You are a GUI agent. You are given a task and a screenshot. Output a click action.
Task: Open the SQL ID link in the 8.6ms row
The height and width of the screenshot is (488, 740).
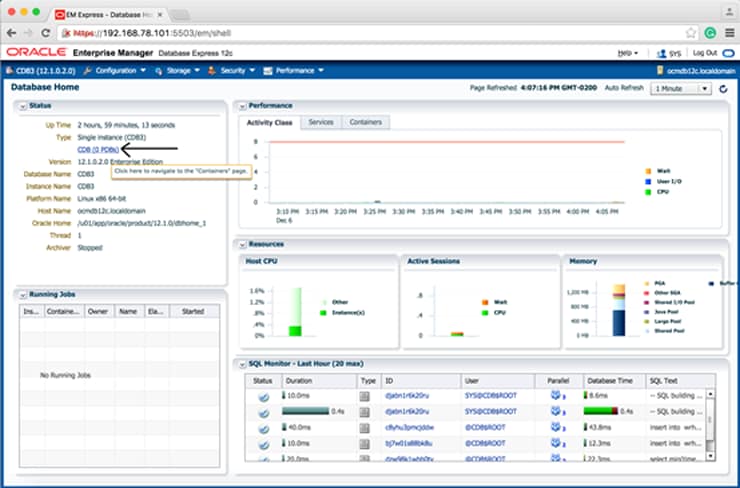[407, 395]
